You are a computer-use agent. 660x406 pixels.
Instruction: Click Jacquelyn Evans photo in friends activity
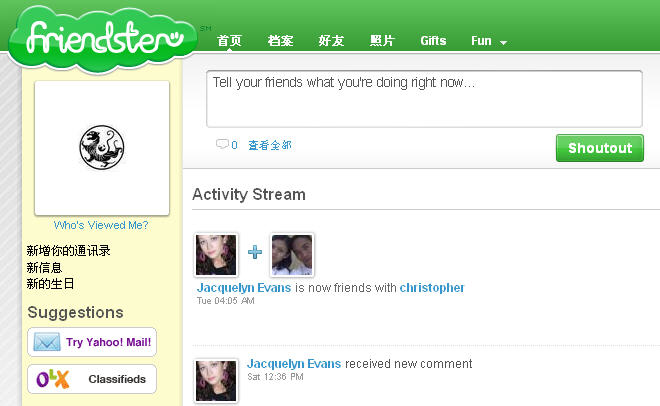pyautogui.click(x=216, y=255)
